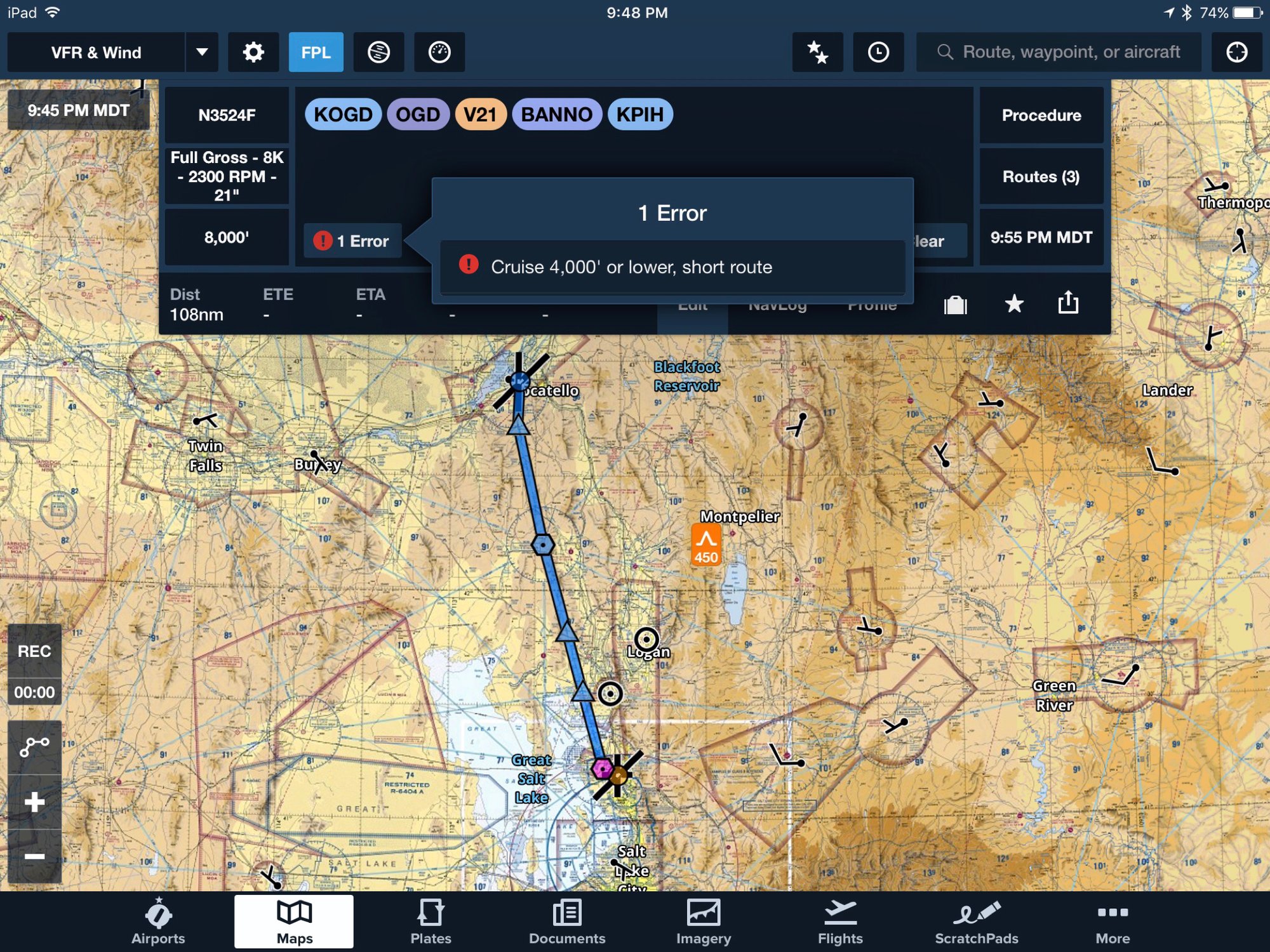Select the V21 airway waypoint bubble
The height and width of the screenshot is (952, 1270).
tap(480, 114)
